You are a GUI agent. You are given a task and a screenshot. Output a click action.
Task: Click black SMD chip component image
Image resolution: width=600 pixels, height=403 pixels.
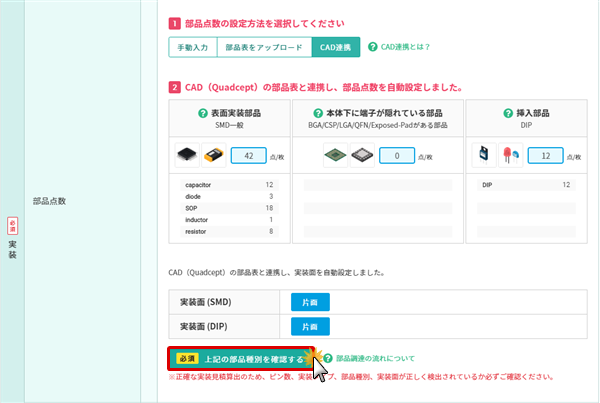[x=187, y=155]
